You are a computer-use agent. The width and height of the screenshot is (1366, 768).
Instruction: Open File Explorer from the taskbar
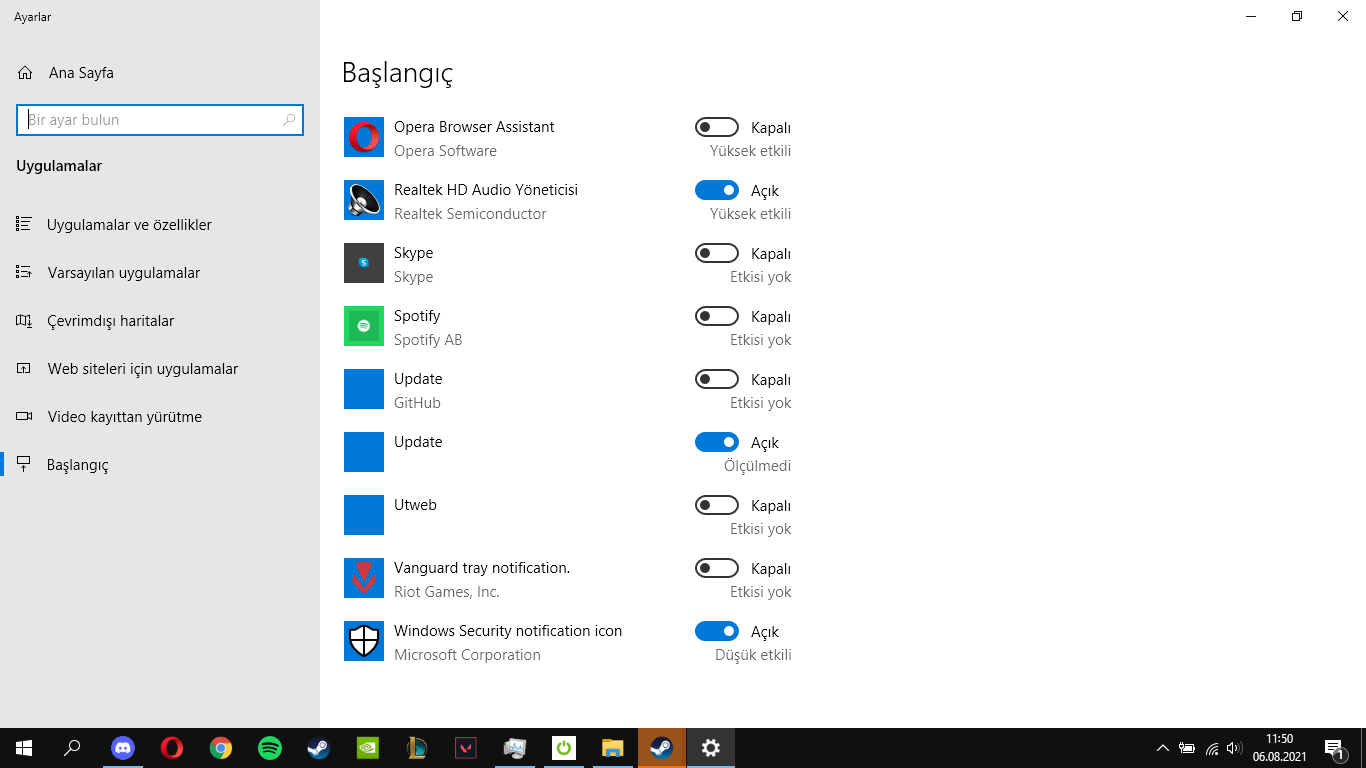tap(613, 748)
